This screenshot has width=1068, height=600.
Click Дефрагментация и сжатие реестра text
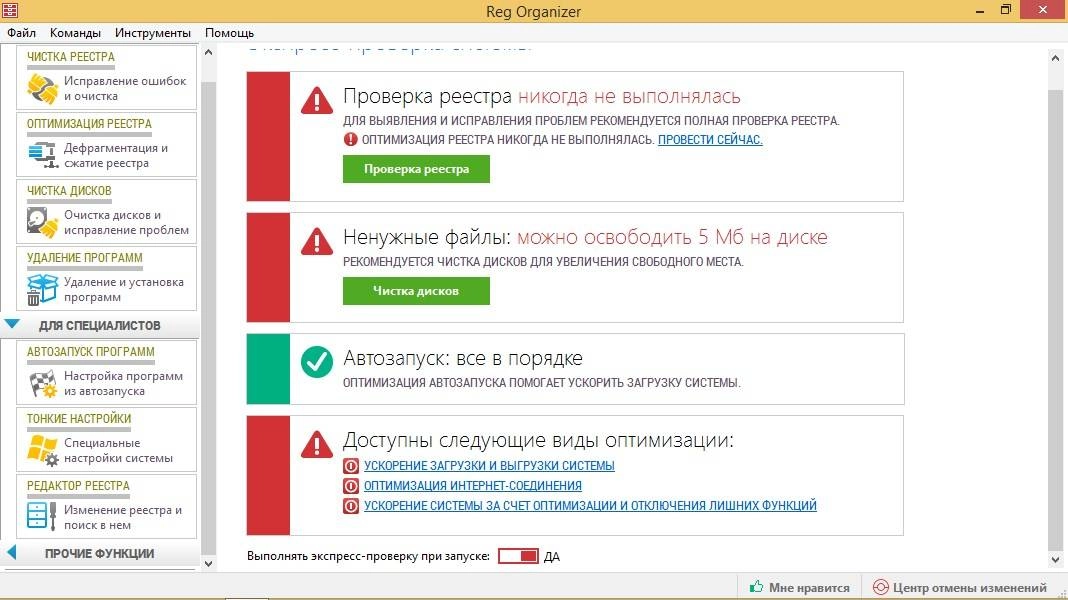[x=116, y=155]
